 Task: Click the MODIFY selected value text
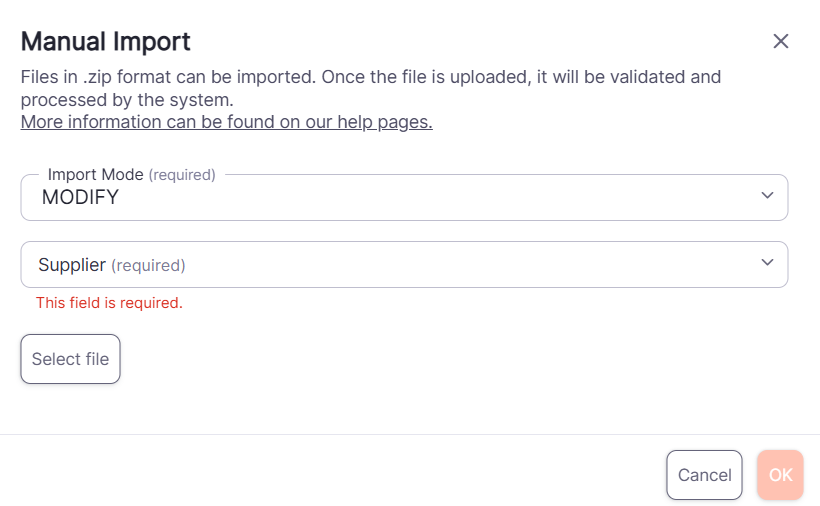click(80, 198)
